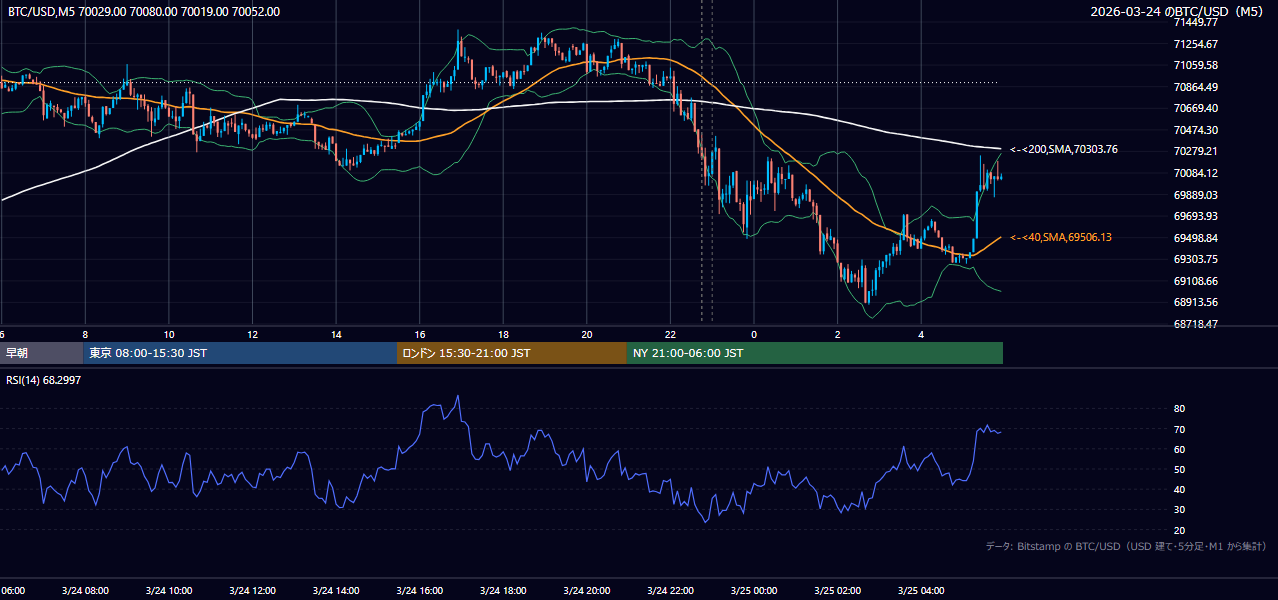
Task: Click hour tick 4 under price chart
Action: coord(921,334)
